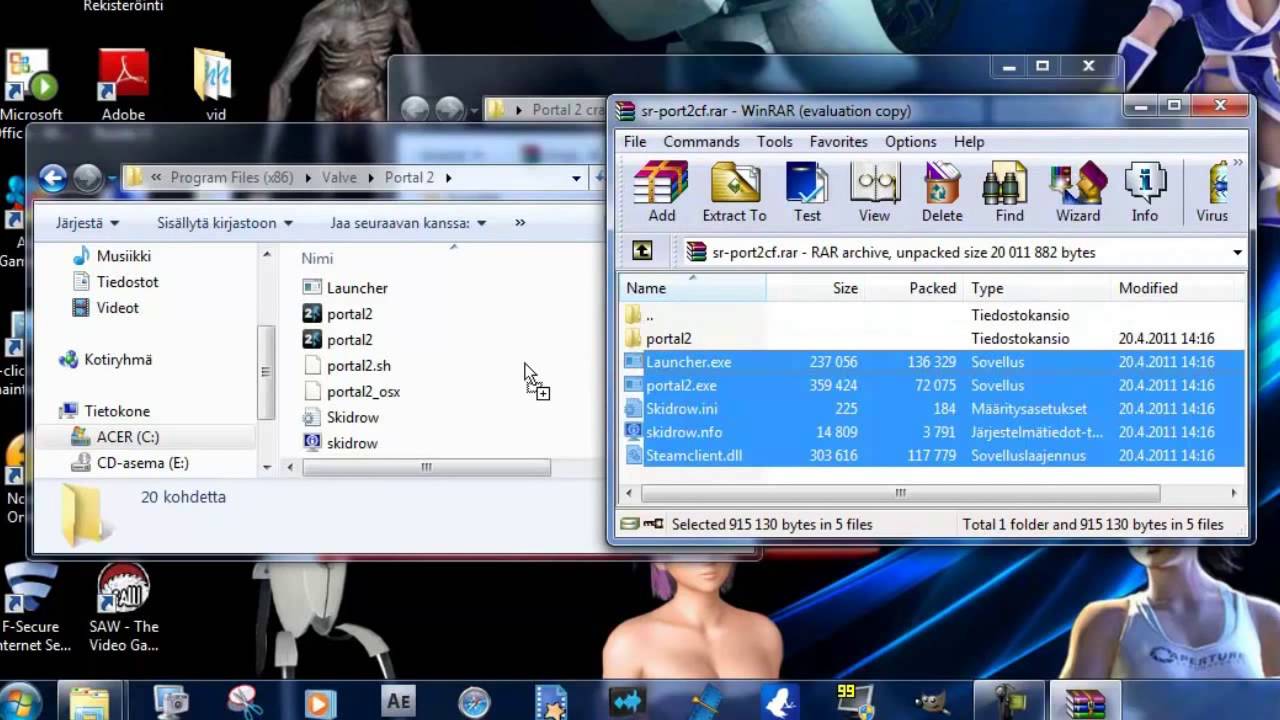Click the Explorer navigation pane vertical scrollbar
Screen dimensions: 1280x720
[266, 372]
